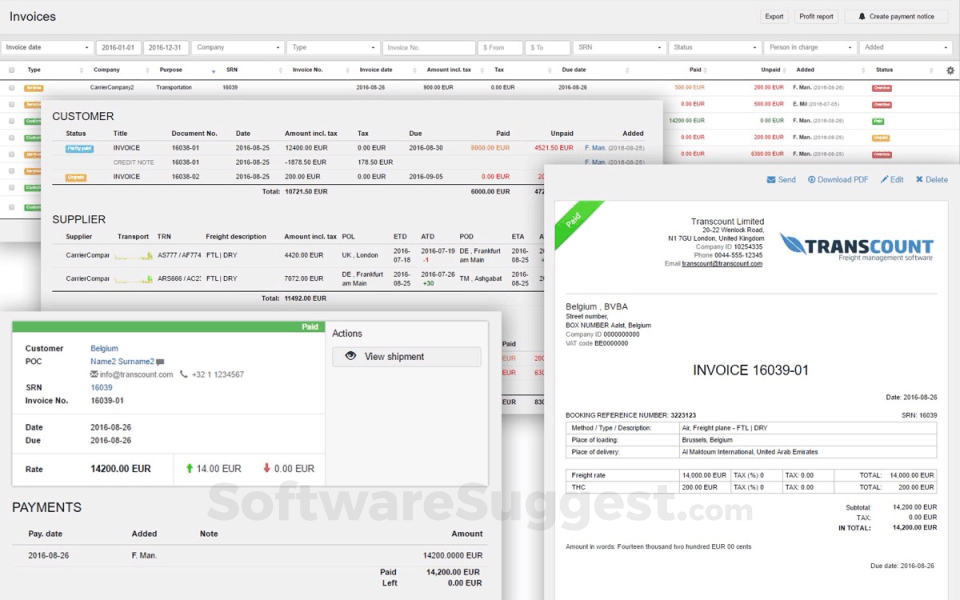Click the 2016-12-31 end date field

pos(165,48)
